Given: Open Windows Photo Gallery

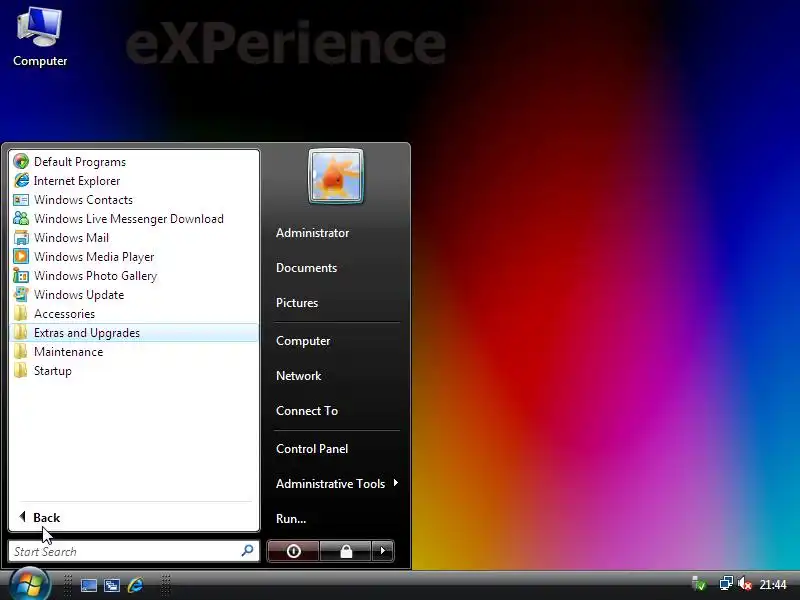Looking at the screenshot, I should click(134, 276).
